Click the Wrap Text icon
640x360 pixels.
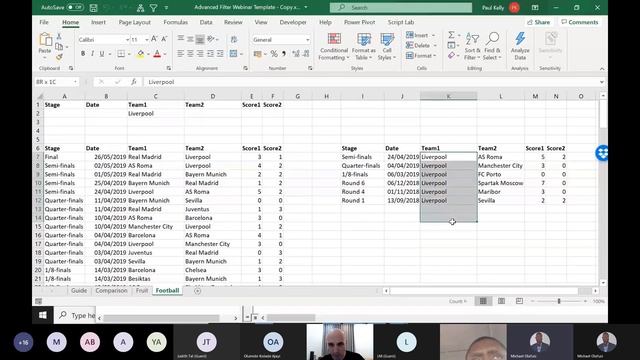click(234, 39)
